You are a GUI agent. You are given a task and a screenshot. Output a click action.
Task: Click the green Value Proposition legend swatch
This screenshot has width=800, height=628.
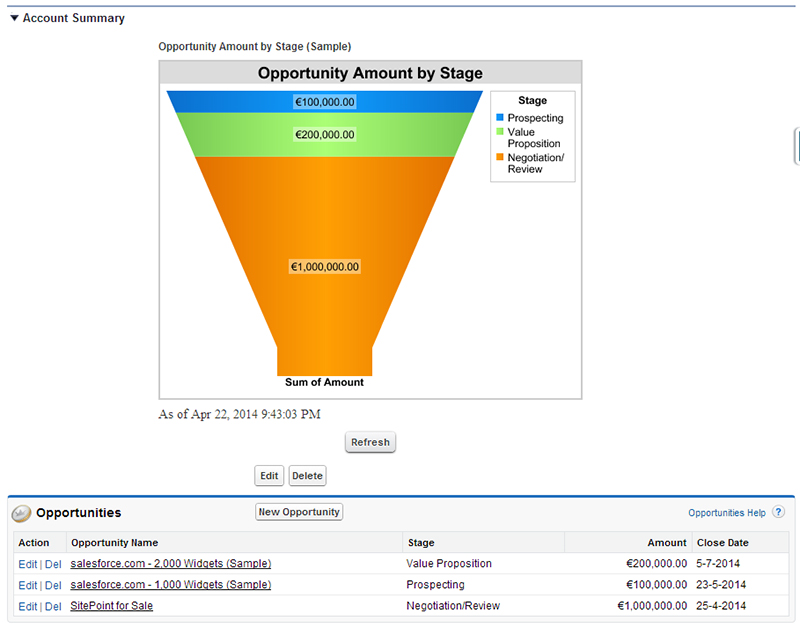click(x=500, y=132)
